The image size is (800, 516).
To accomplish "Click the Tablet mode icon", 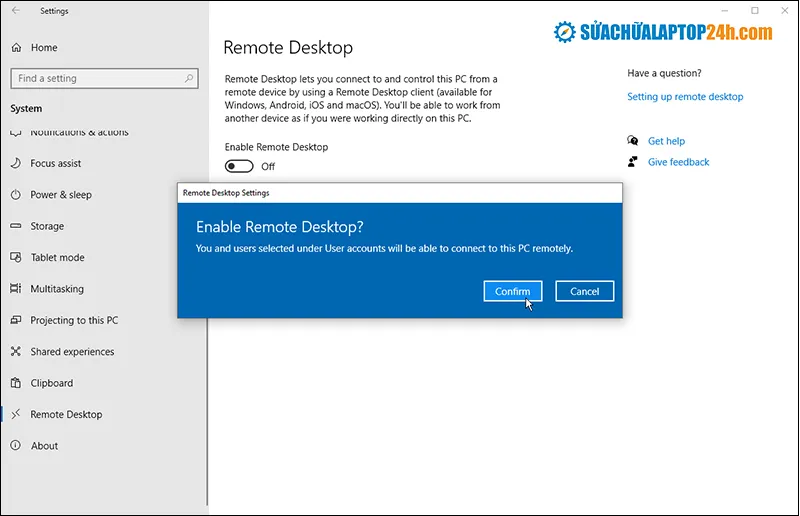I will point(16,257).
